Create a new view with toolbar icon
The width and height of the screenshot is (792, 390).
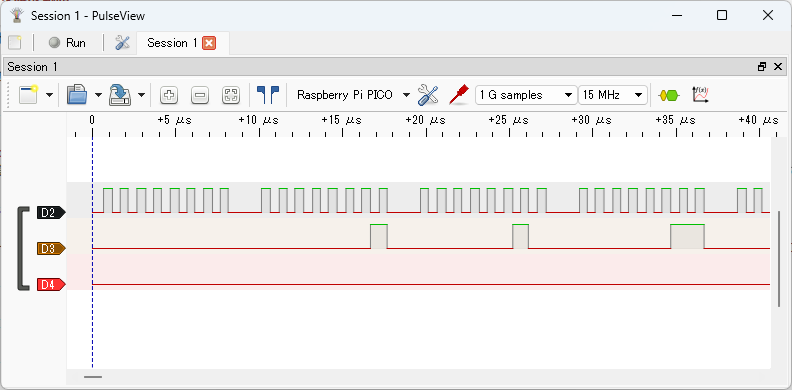[29, 94]
